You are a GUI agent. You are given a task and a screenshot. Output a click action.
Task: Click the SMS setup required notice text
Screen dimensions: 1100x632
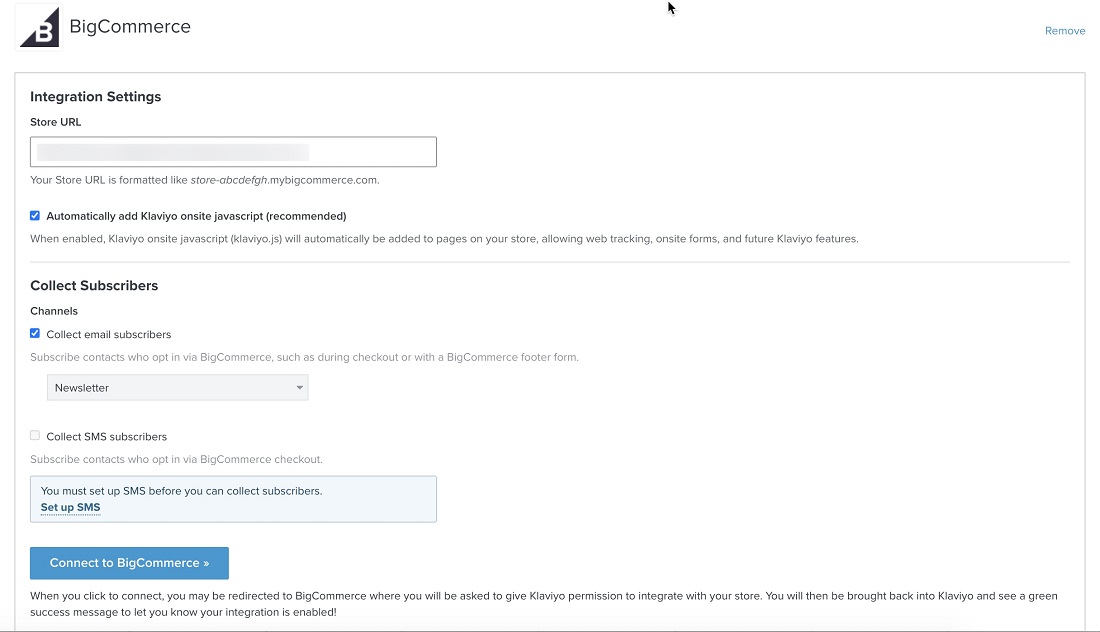click(x=181, y=491)
